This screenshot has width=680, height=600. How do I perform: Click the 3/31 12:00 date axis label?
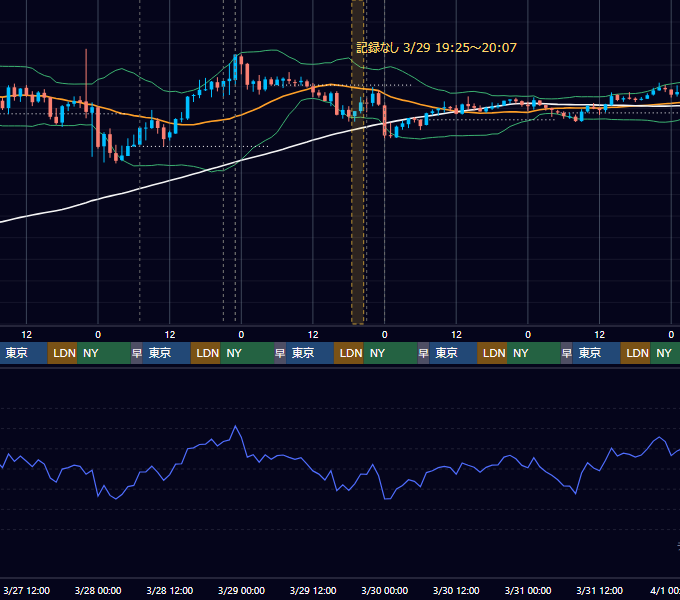tap(599, 590)
